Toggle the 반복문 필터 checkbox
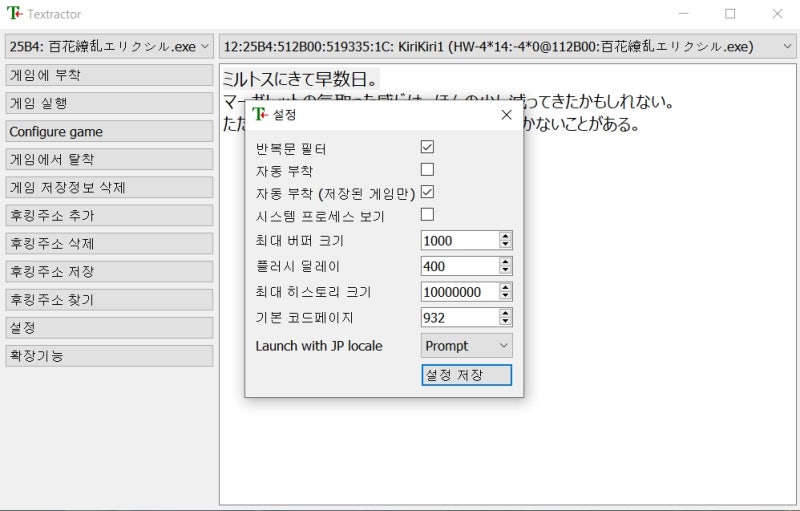This screenshot has width=800, height=511. point(428,147)
